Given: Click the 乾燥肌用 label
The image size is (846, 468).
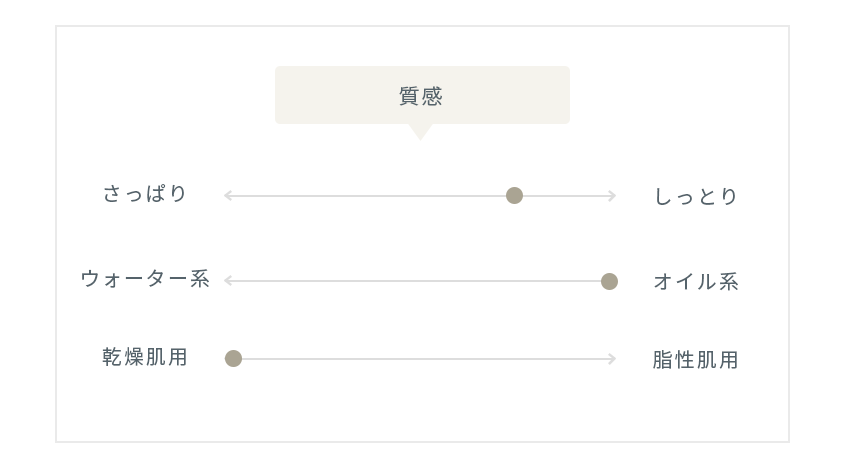Looking at the screenshot, I should pos(145,357).
